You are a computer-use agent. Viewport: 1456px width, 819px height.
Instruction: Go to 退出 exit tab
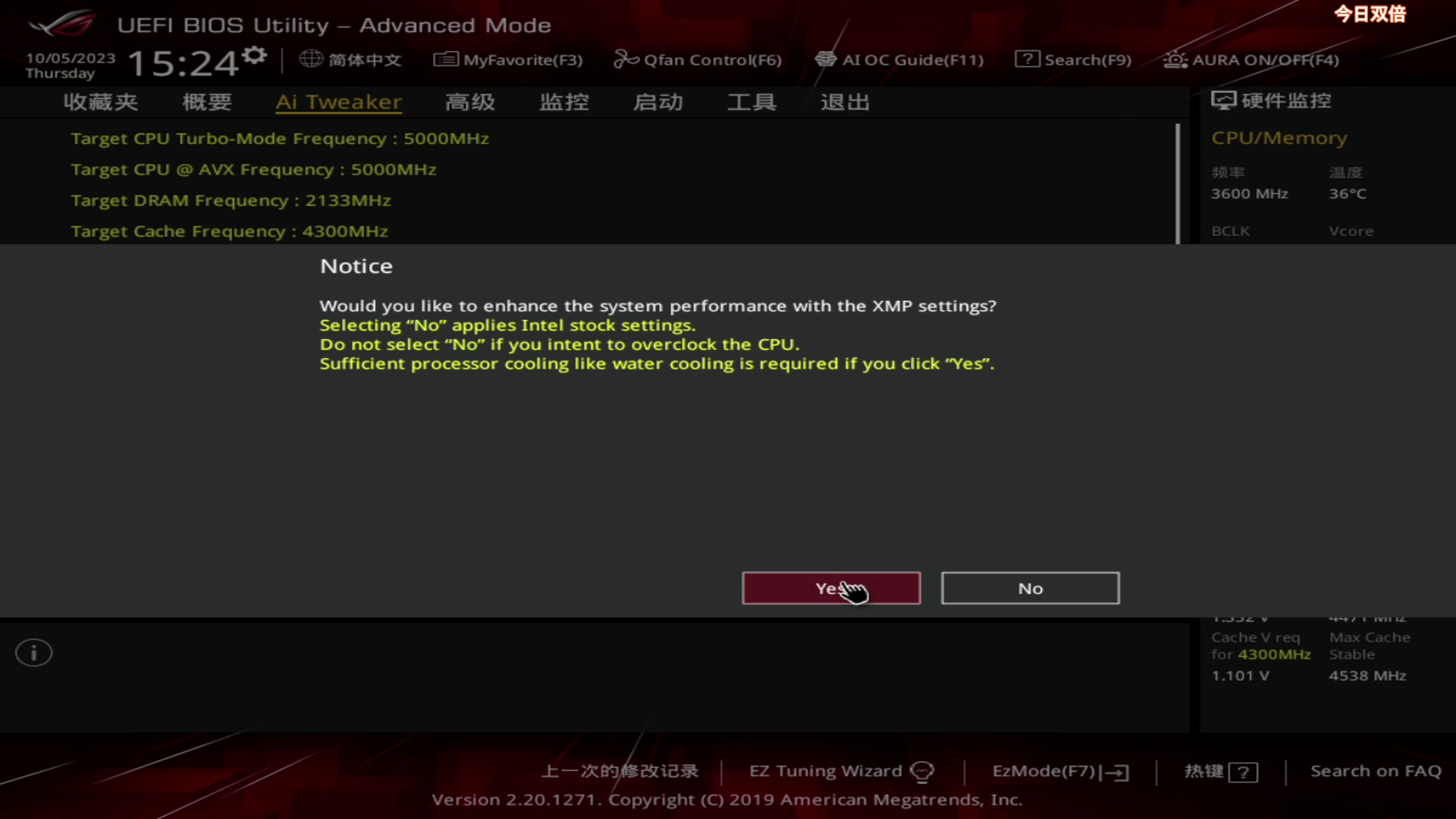(846, 102)
